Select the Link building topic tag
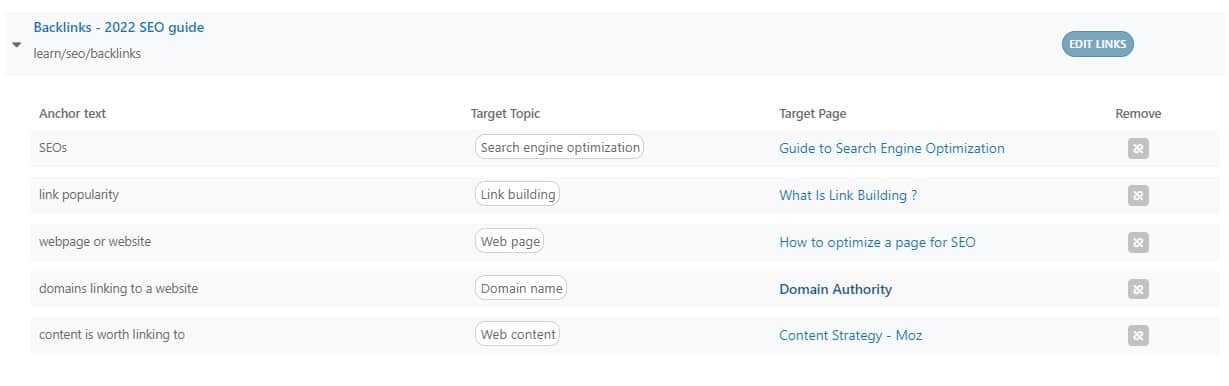Screen dimensions: 1229x386 click(517, 195)
